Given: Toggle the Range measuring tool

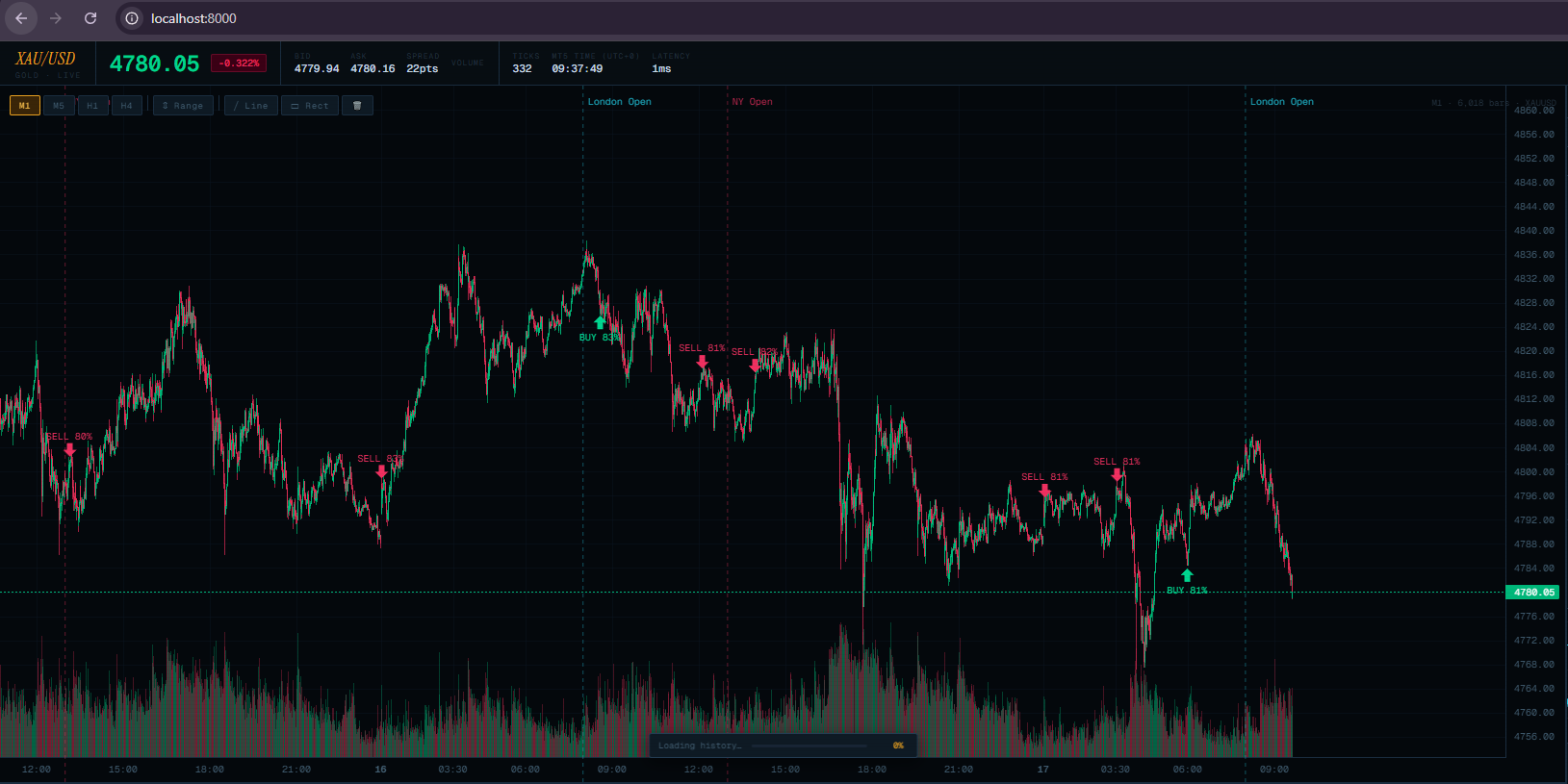Looking at the screenshot, I should 183,106.
